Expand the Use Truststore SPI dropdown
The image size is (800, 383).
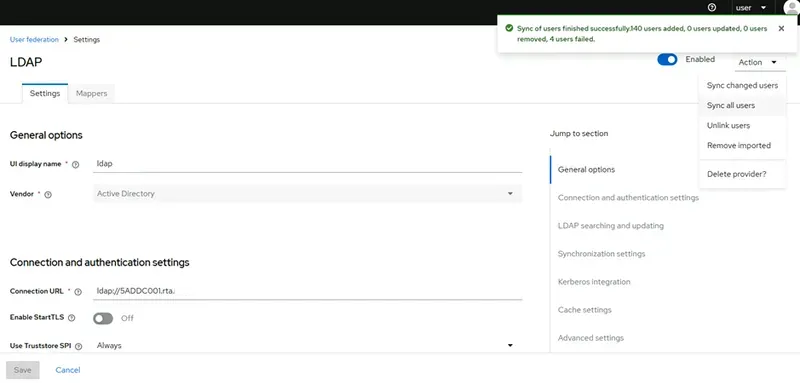[308, 345]
